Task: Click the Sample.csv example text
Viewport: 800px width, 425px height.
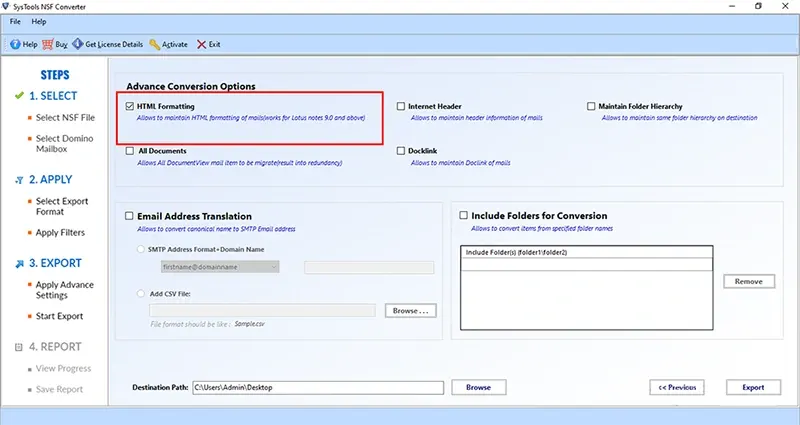Action: click(249, 324)
